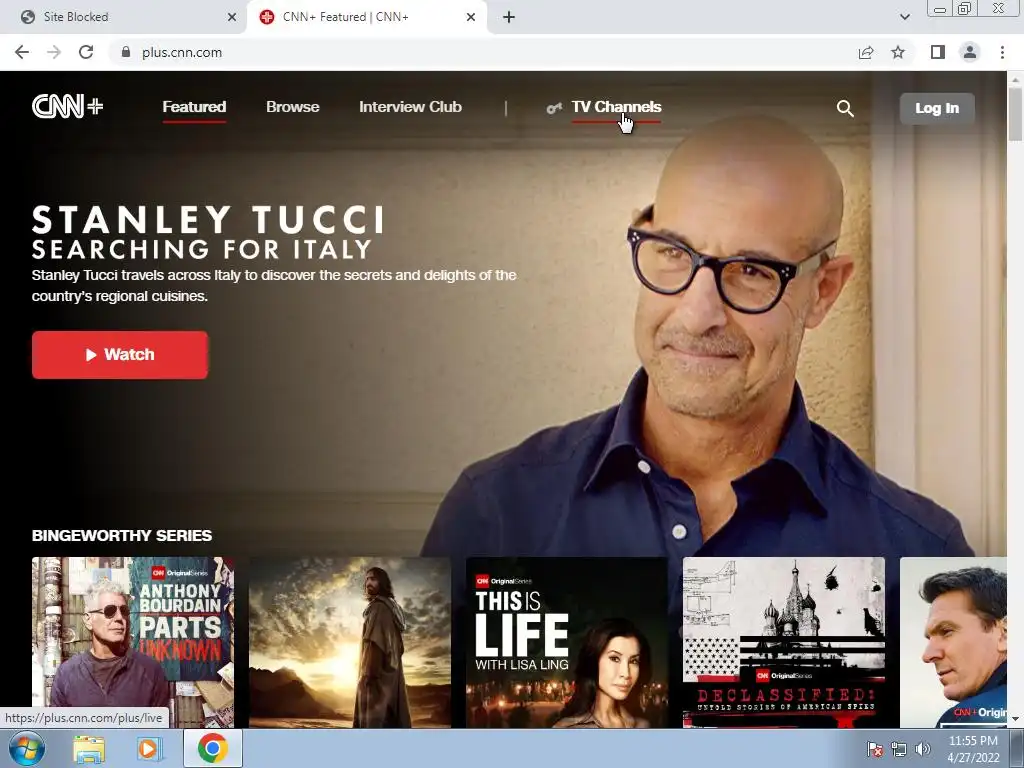Click the address bar URL plus.cnn.com
1024x768 pixels.
click(182, 52)
